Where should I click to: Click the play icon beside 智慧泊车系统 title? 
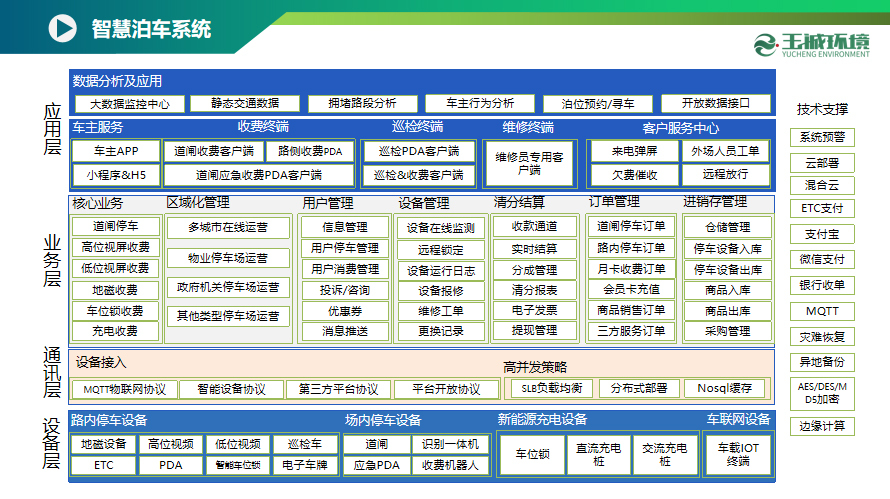(x=61, y=27)
